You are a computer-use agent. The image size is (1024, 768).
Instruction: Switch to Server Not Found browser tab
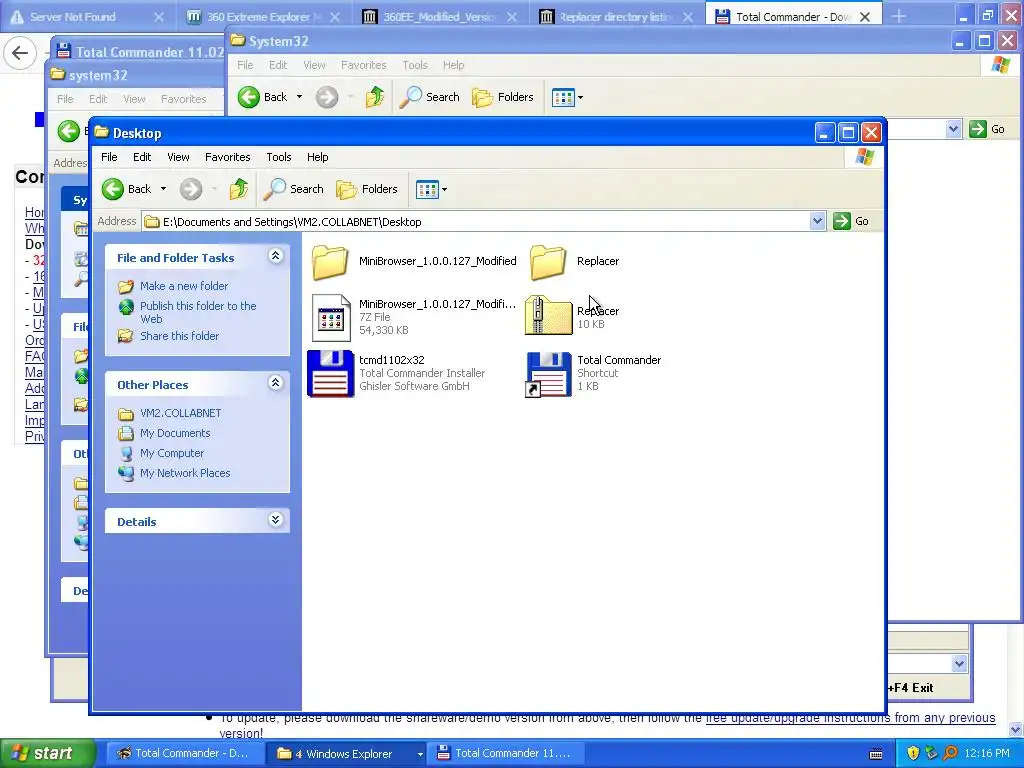click(x=88, y=16)
